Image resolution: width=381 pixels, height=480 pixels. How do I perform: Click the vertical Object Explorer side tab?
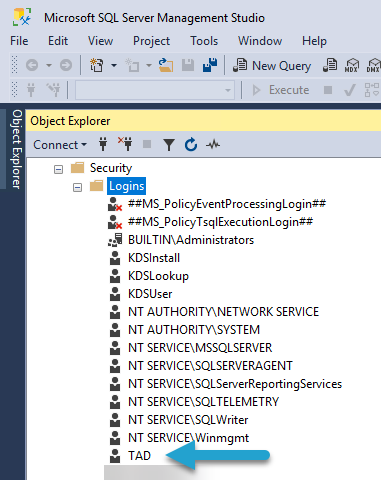click(17, 149)
